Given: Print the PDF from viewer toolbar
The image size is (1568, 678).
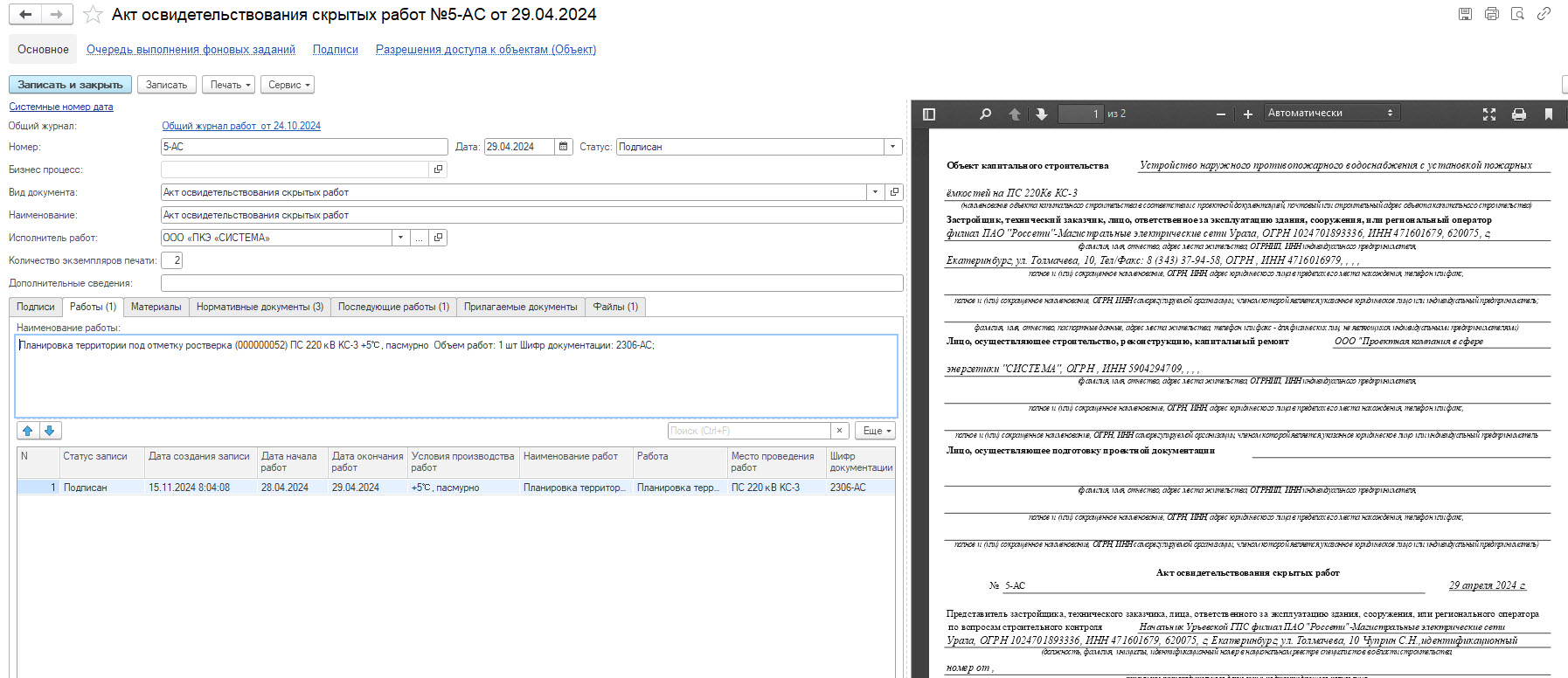Looking at the screenshot, I should tap(1519, 114).
